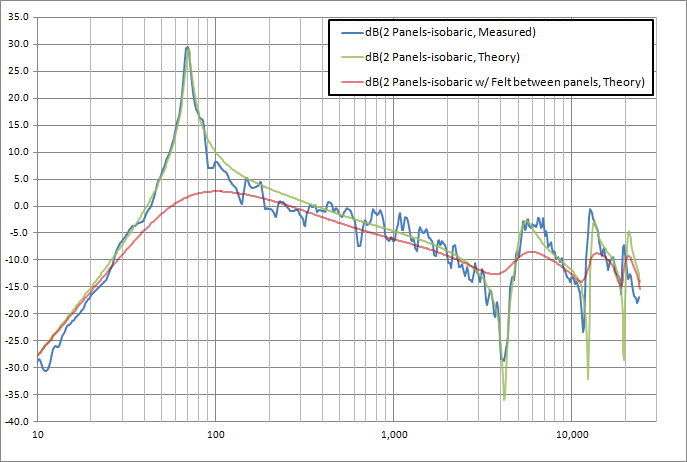Image resolution: width=687 pixels, height=462 pixels.
Task: Click the 15.0 y-axis label
Action: [x=18, y=125]
